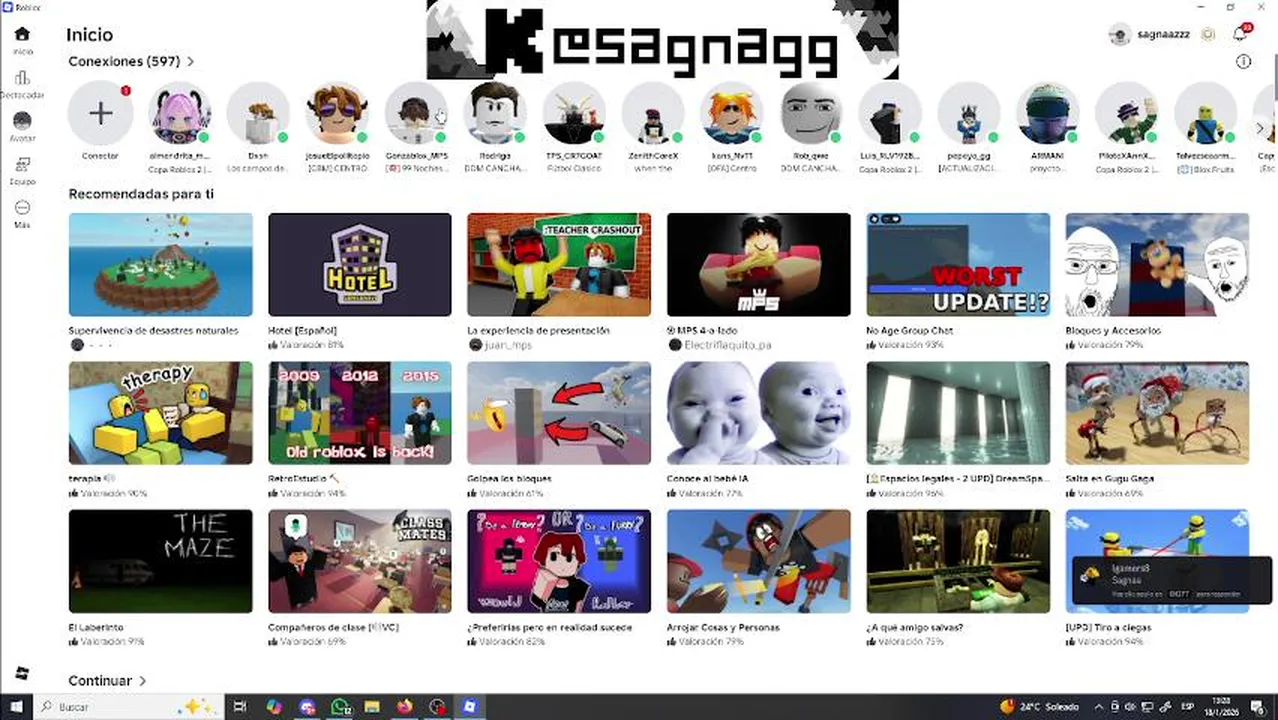
Task: Open File Explorer from the taskbar
Action: click(x=372, y=707)
